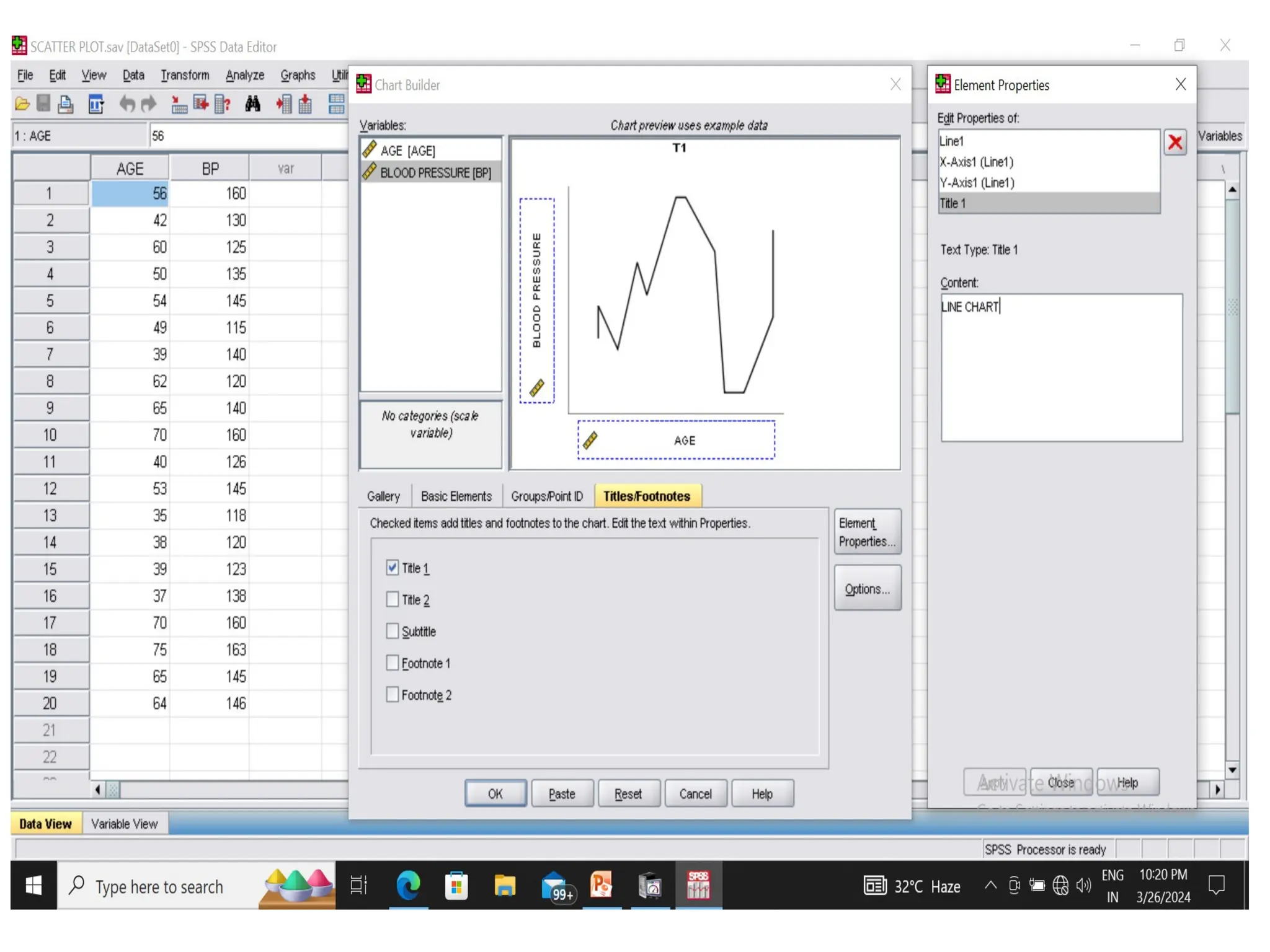Click the Open file folder icon
The width and height of the screenshot is (1270, 952).
pyautogui.click(x=22, y=104)
